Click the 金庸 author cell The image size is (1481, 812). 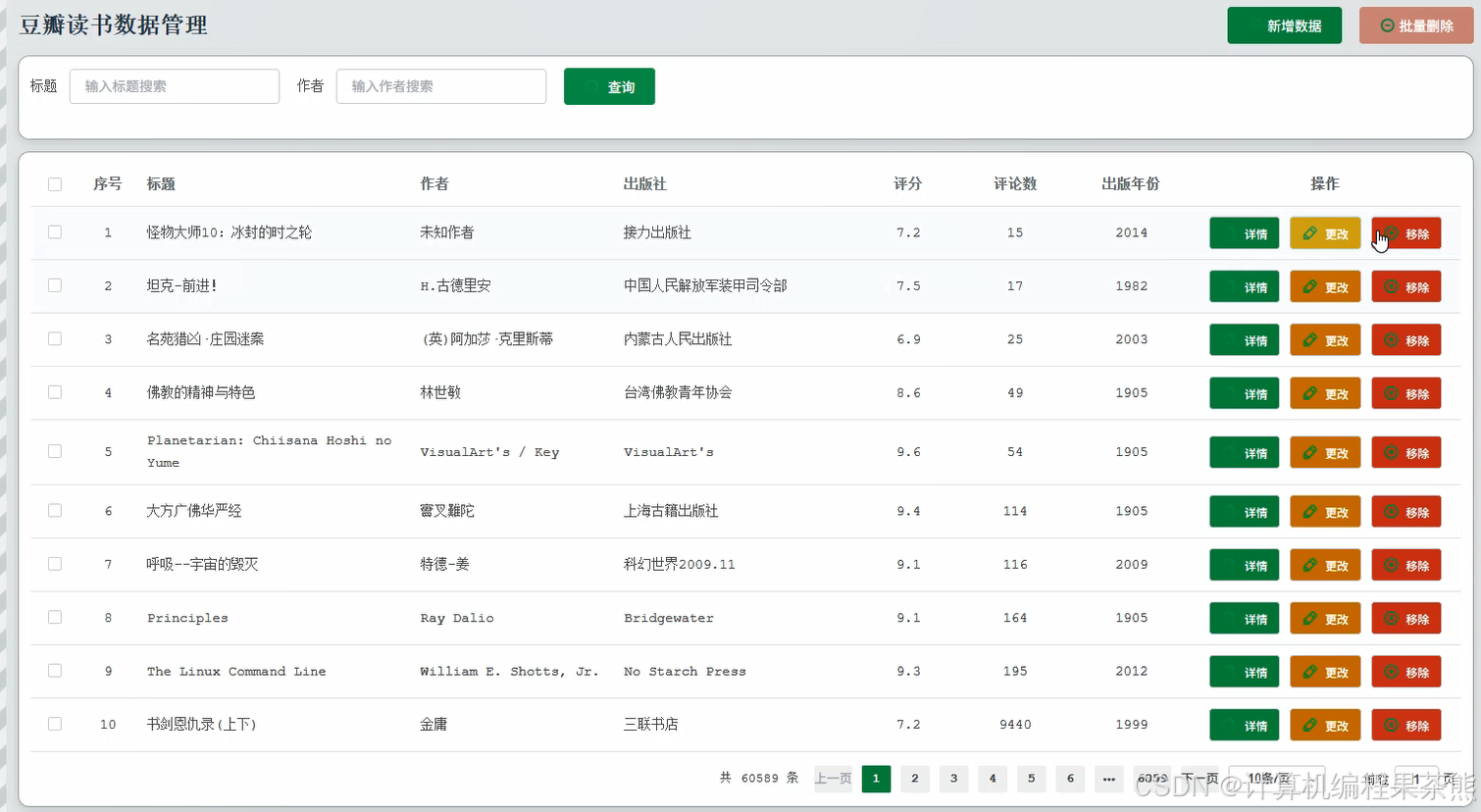434,724
